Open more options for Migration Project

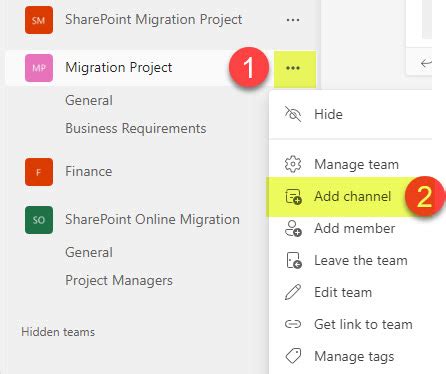[293, 68]
